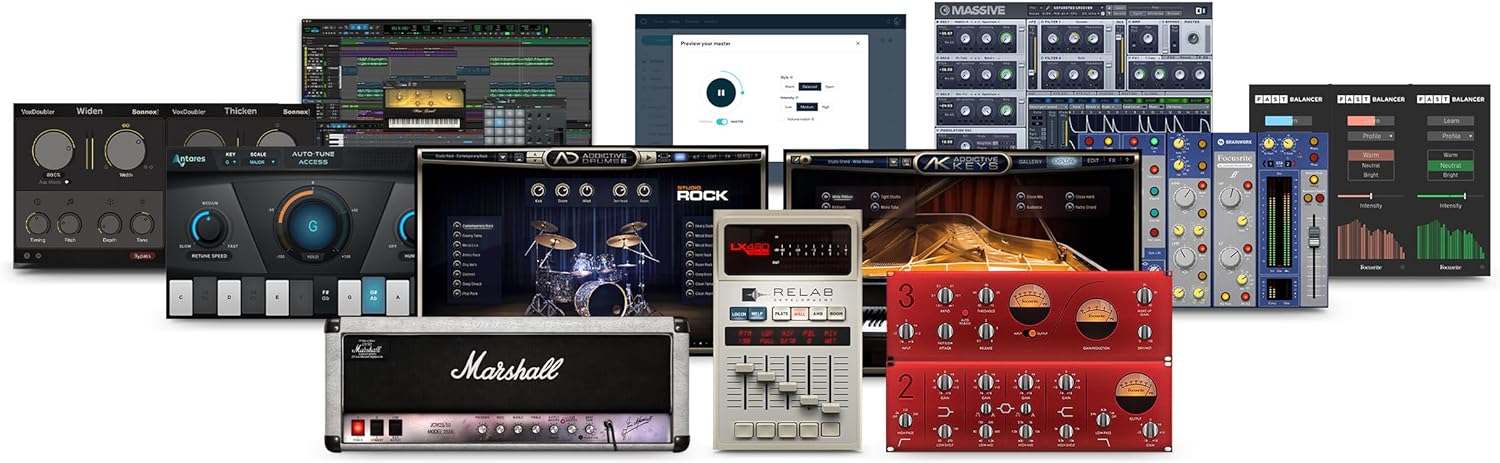The image size is (1500, 463).
Task: Click the Retune Speed knob
Action: coord(209,230)
